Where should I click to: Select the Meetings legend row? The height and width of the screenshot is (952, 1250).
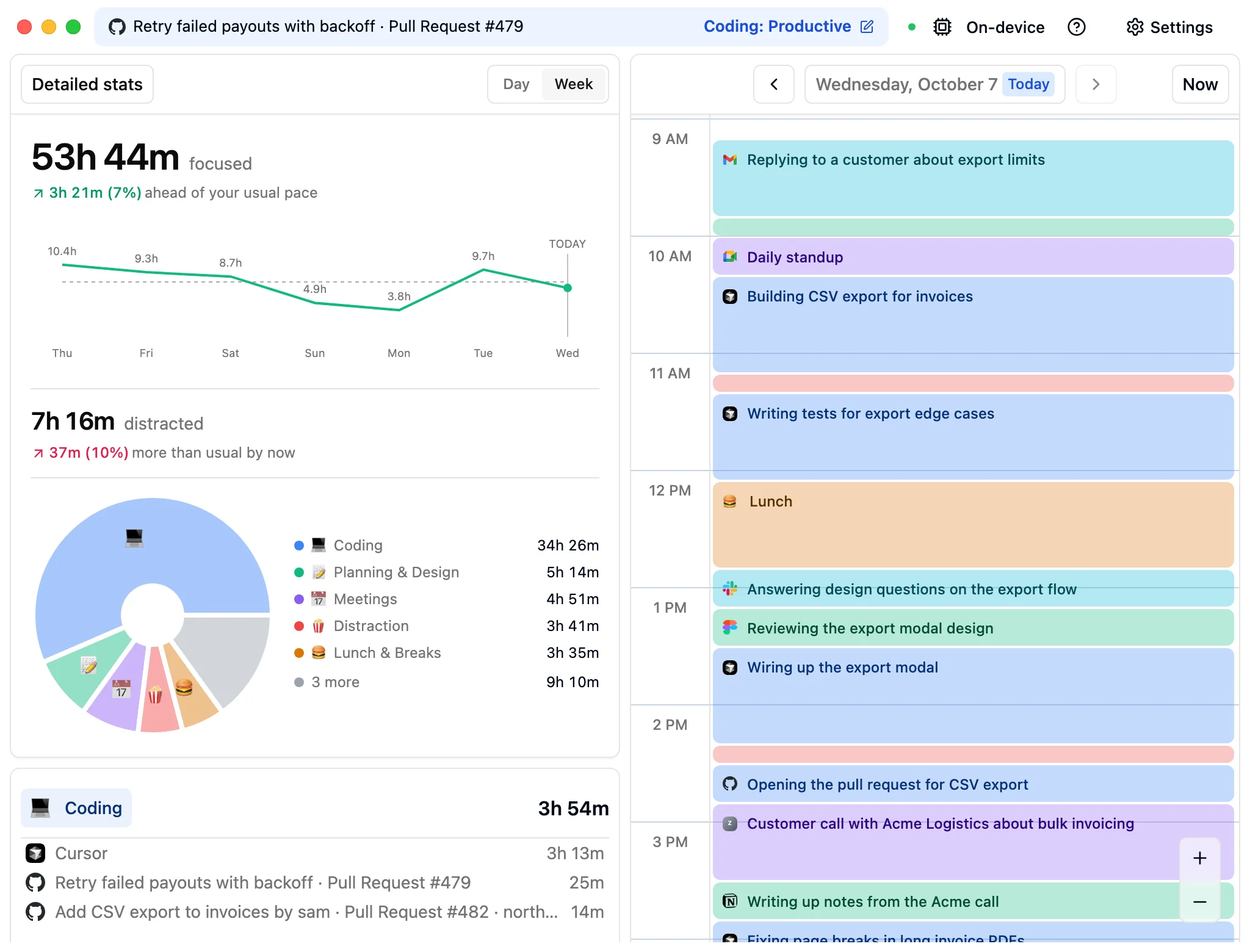446,599
